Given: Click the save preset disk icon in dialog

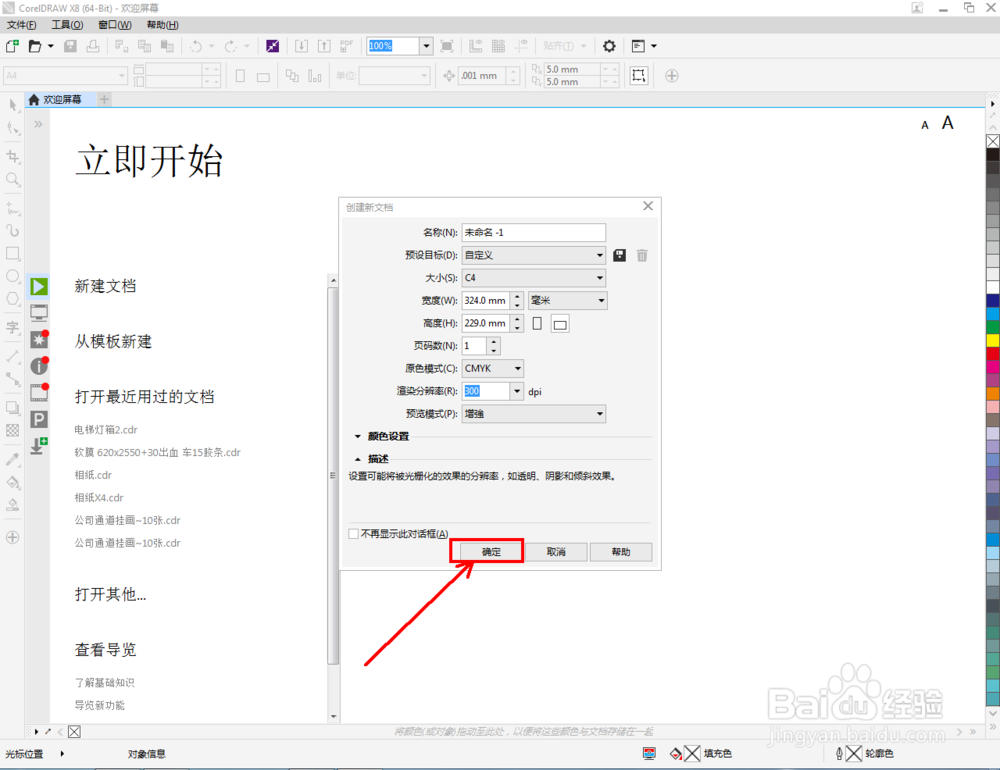Looking at the screenshot, I should tap(619, 255).
